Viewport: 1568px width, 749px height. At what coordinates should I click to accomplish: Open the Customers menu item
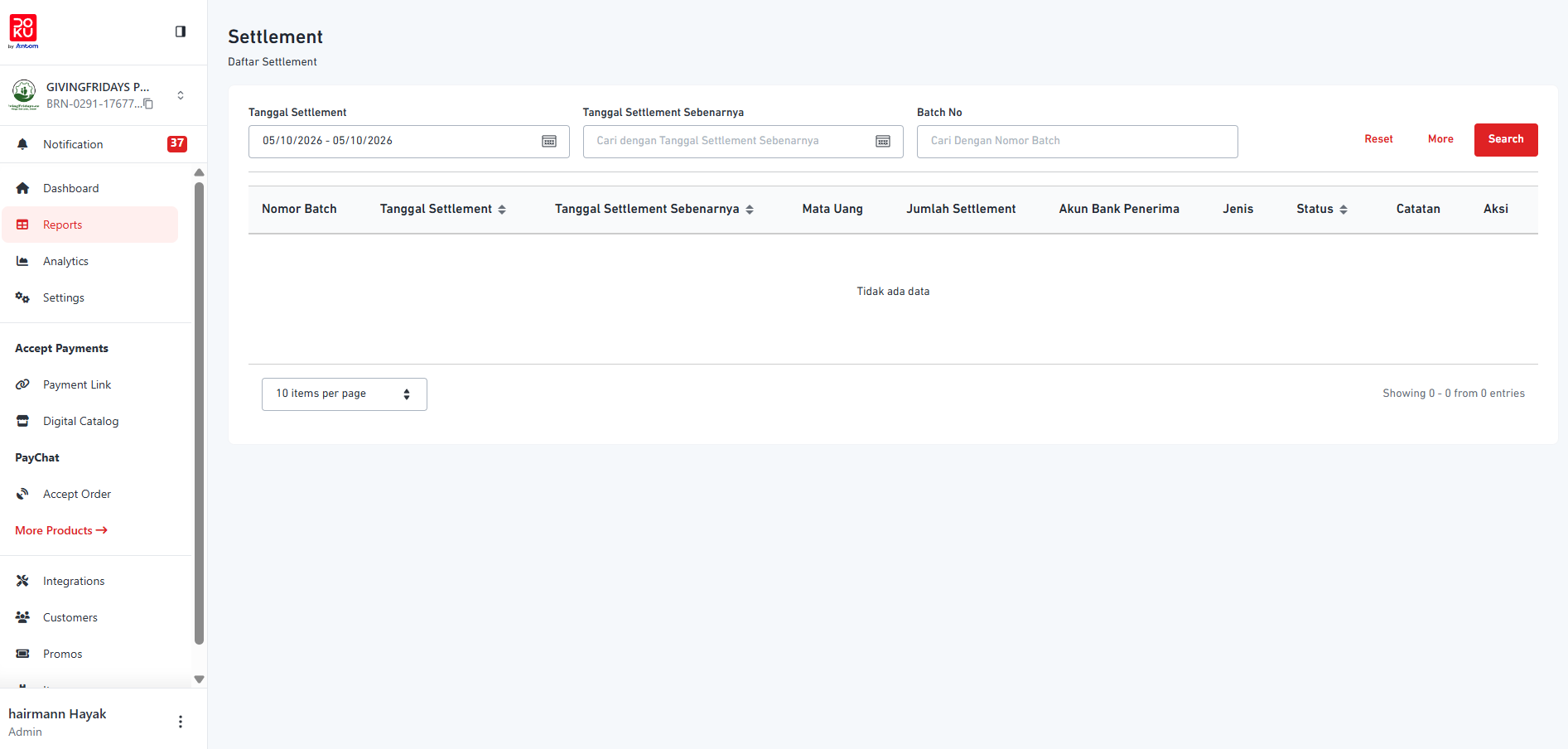[x=90, y=617]
